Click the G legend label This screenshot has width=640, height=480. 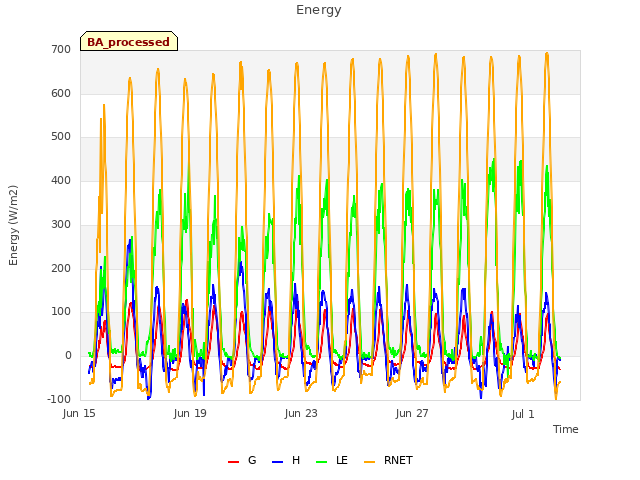(x=252, y=460)
